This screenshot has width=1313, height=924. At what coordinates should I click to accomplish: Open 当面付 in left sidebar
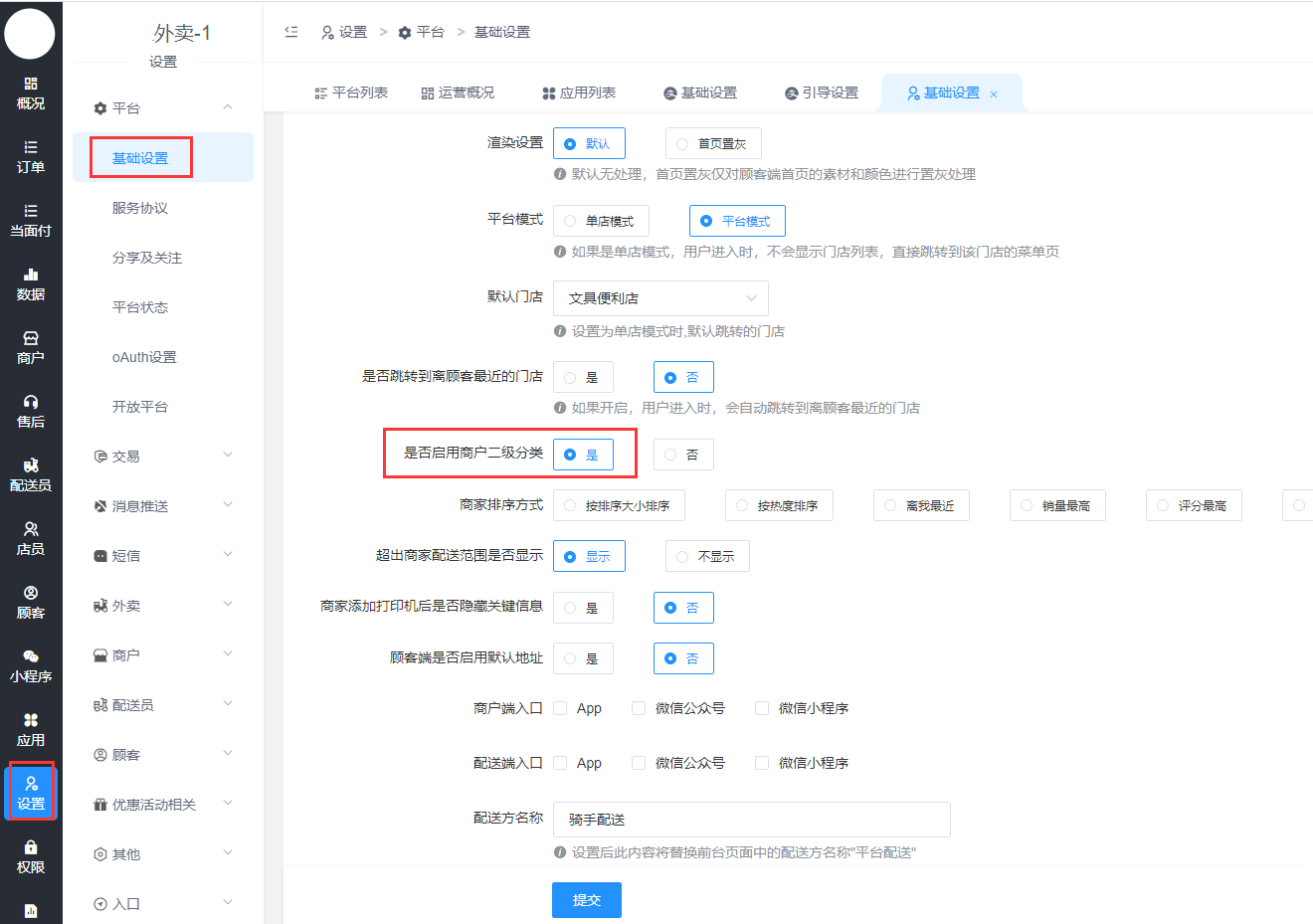31,221
